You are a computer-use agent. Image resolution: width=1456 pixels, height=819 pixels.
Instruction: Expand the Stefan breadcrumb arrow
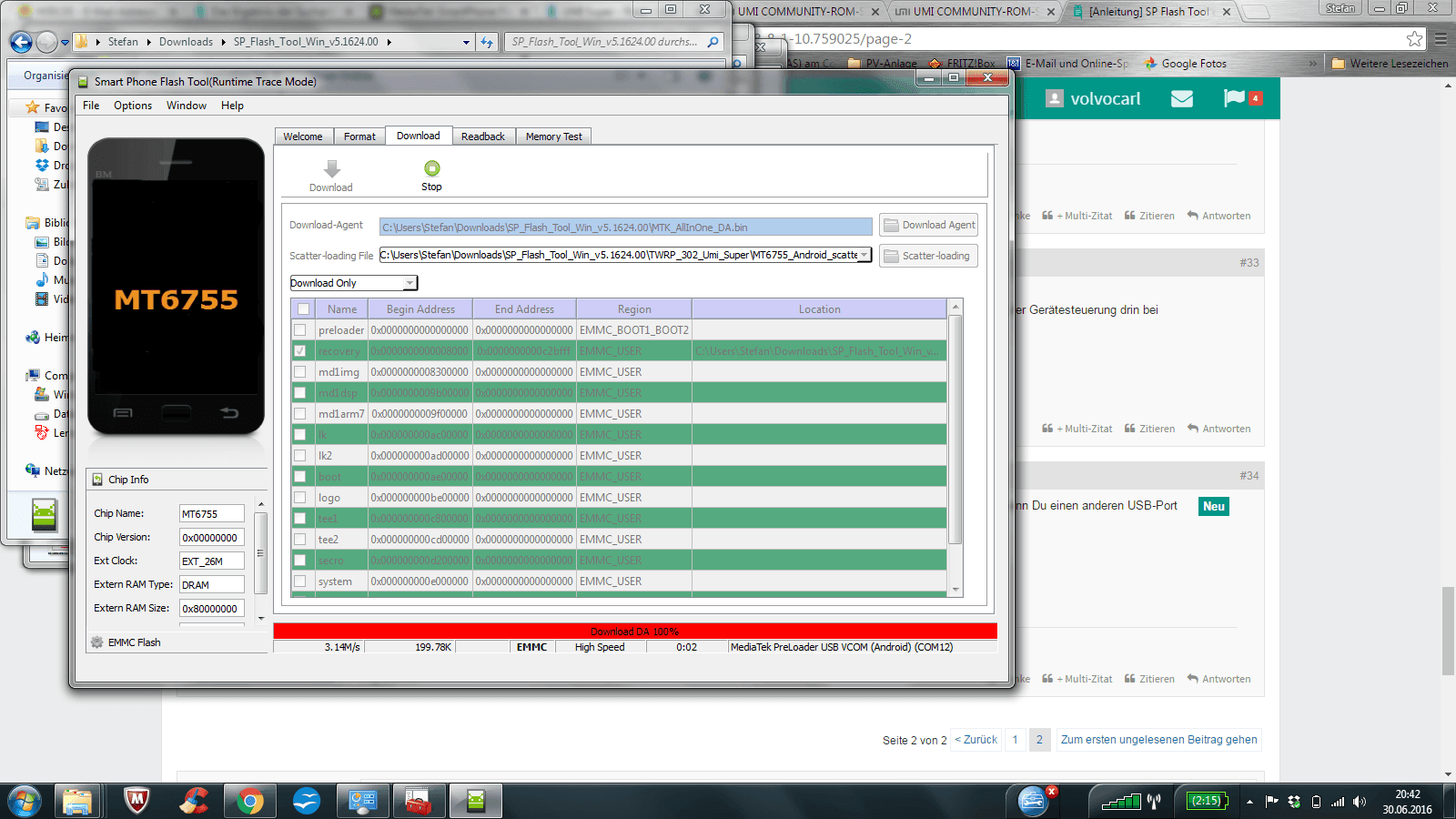pyautogui.click(x=148, y=42)
